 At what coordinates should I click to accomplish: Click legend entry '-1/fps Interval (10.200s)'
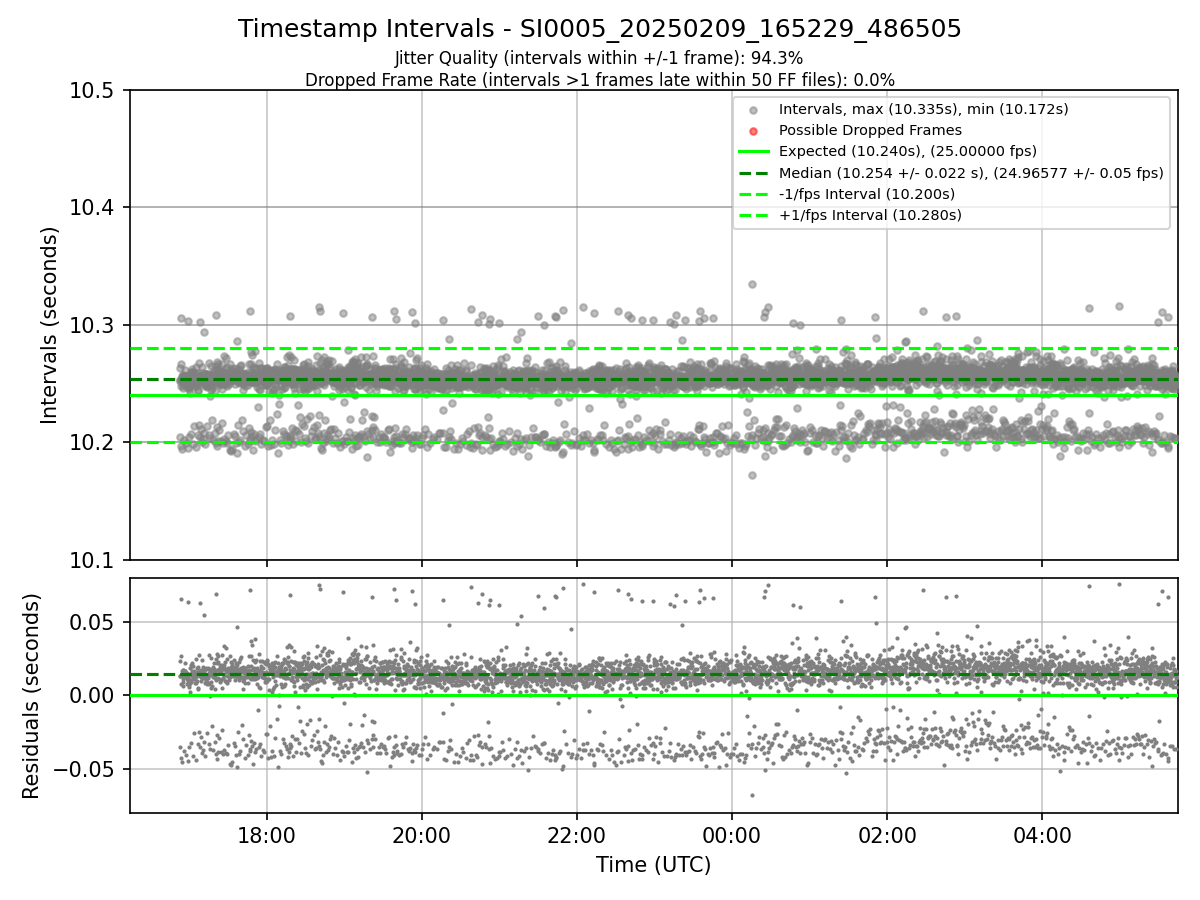click(867, 193)
